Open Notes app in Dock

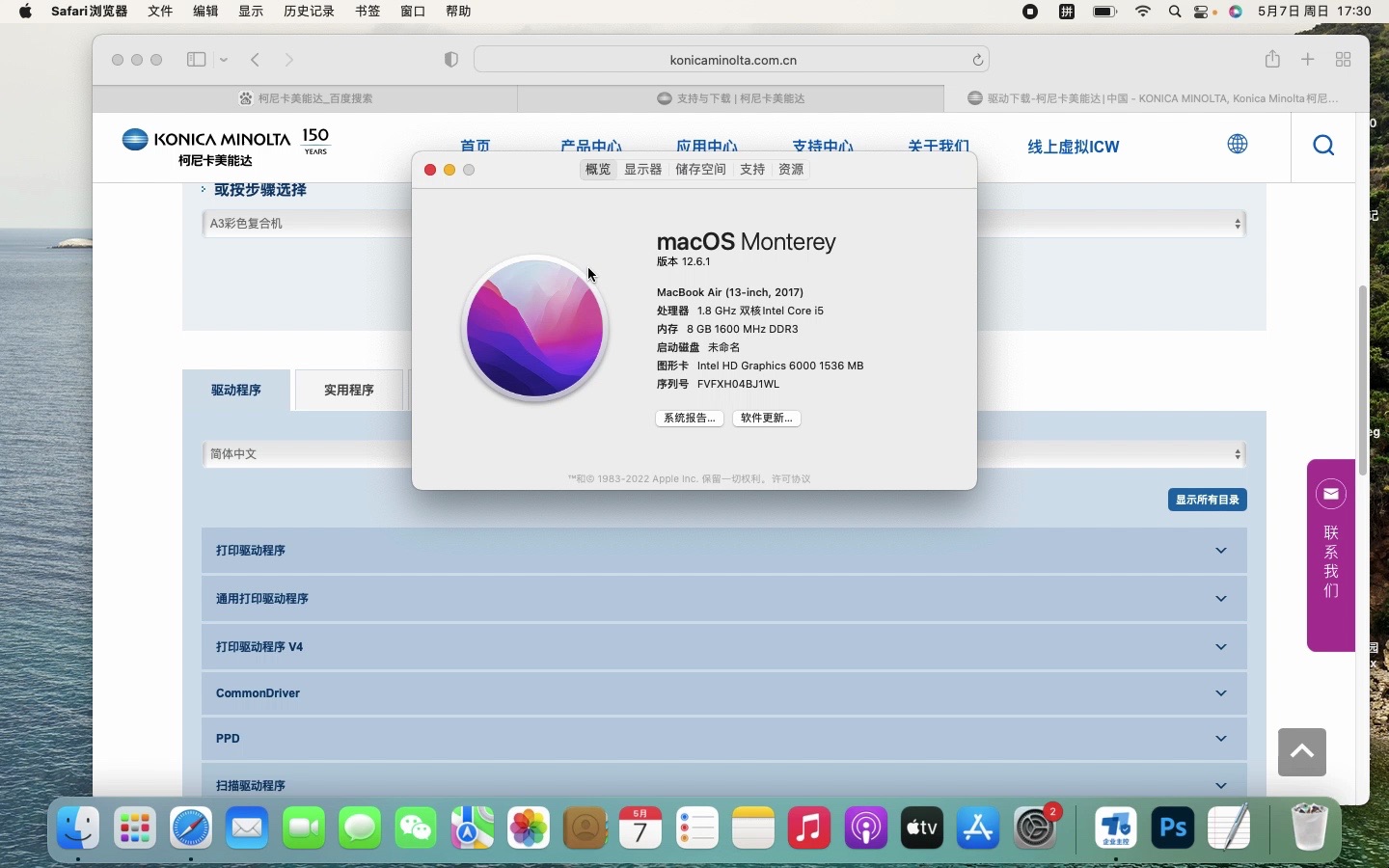tap(753, 827)
